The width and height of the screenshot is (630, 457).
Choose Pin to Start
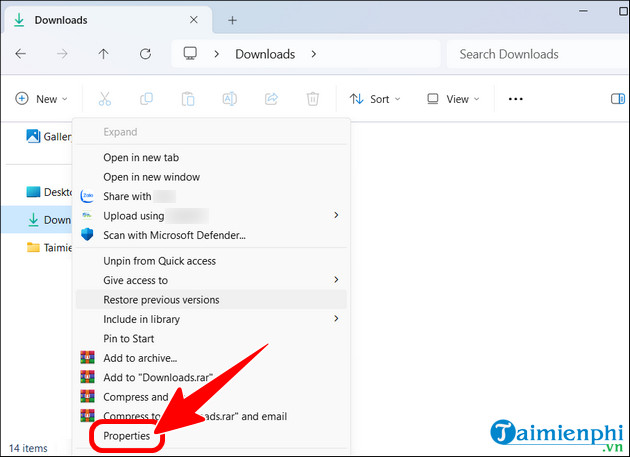pos(211,338)
